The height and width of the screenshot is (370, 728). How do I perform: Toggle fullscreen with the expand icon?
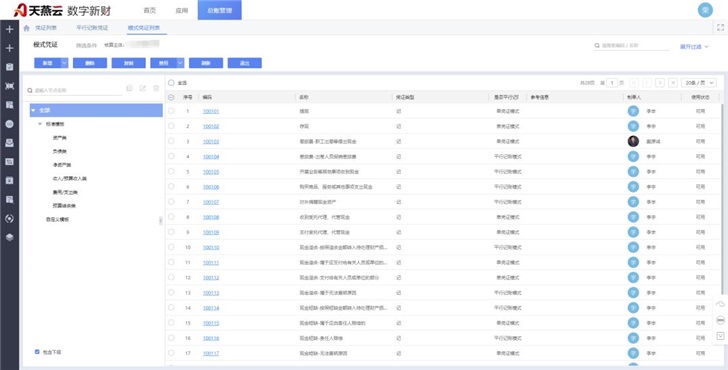tap(721, 28)
